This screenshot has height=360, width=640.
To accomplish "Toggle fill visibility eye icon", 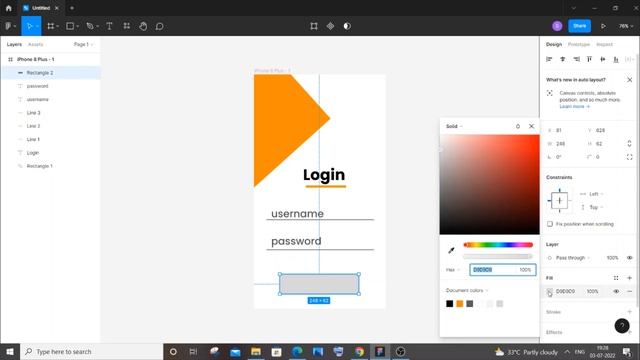I will (x=616, y=291).
